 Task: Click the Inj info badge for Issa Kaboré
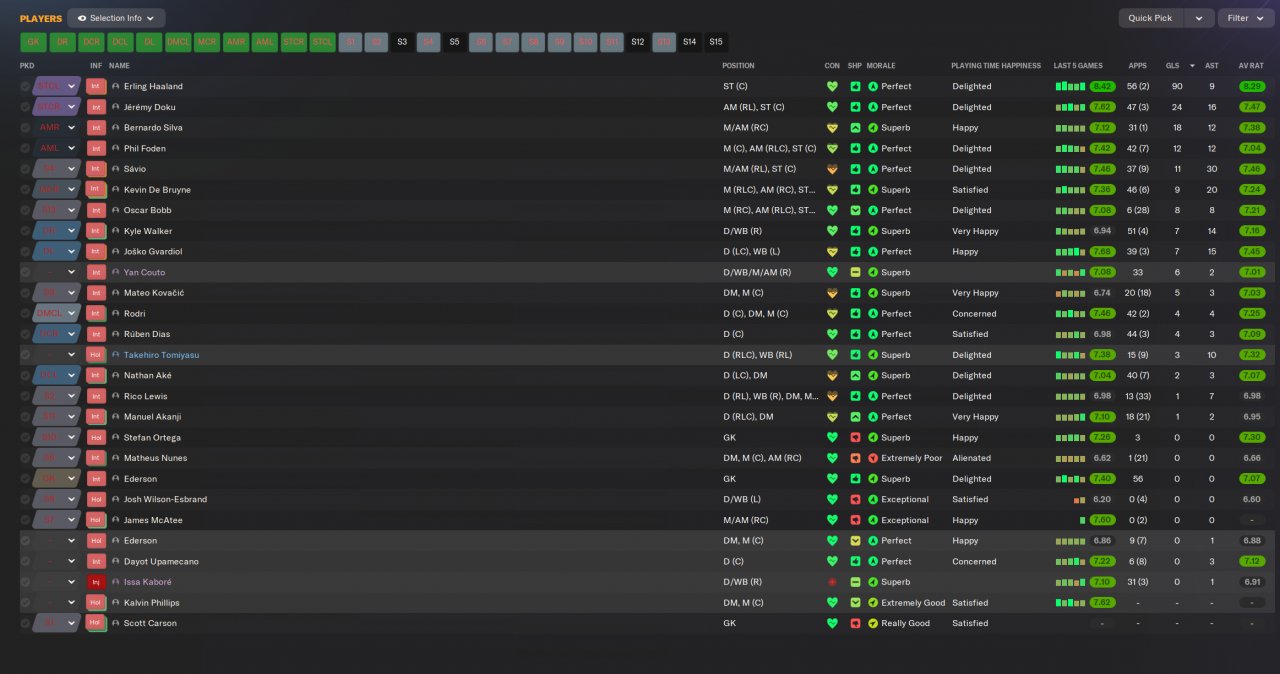point(96,582)
